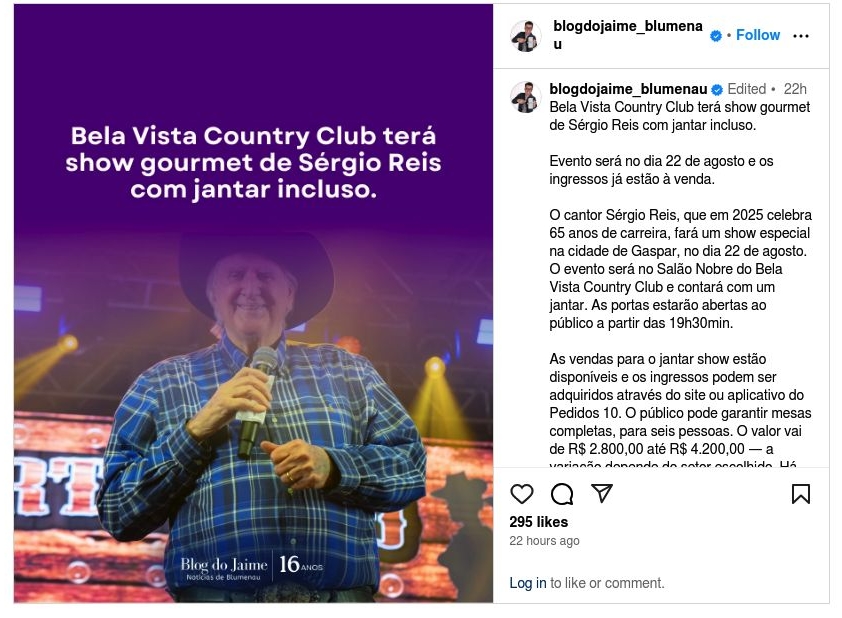Click the 22 hours ago timestamp
The image size is (842, 618).
[x=544, y=541]
